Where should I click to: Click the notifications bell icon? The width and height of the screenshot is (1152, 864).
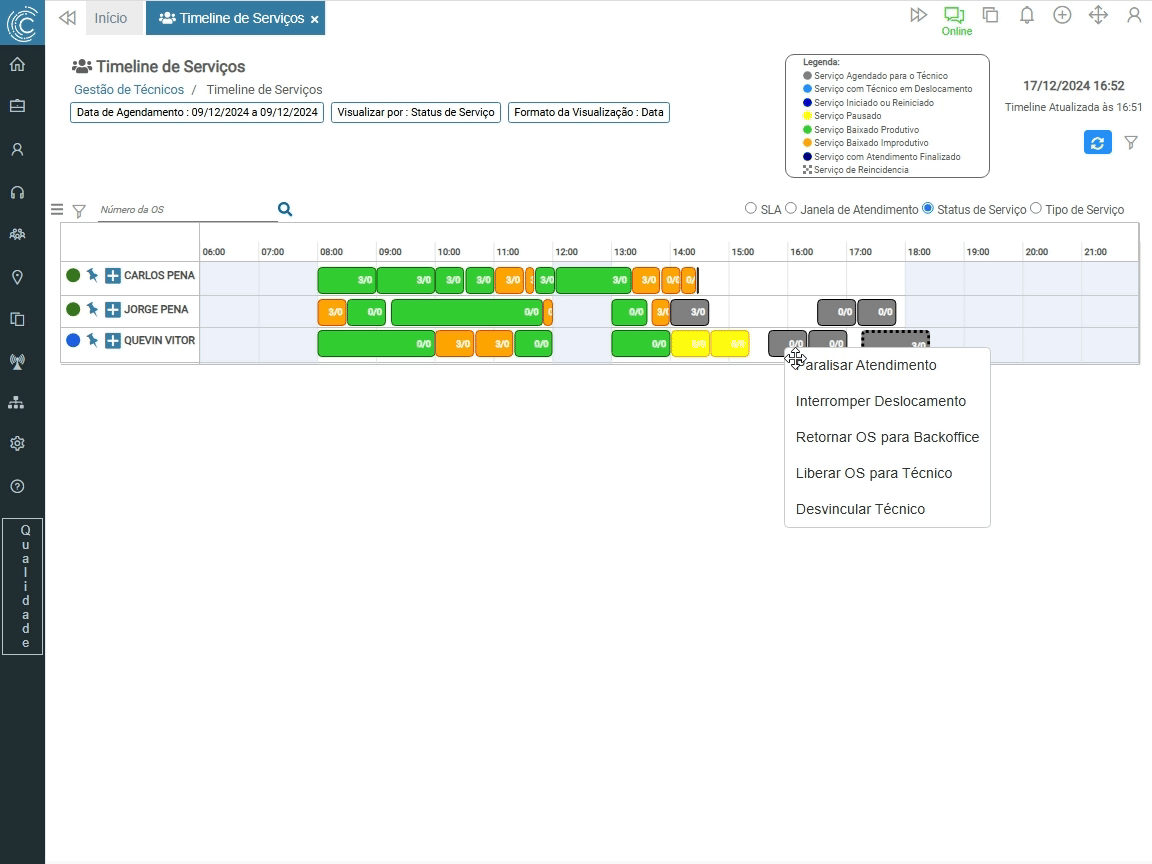pos(1026,15)
